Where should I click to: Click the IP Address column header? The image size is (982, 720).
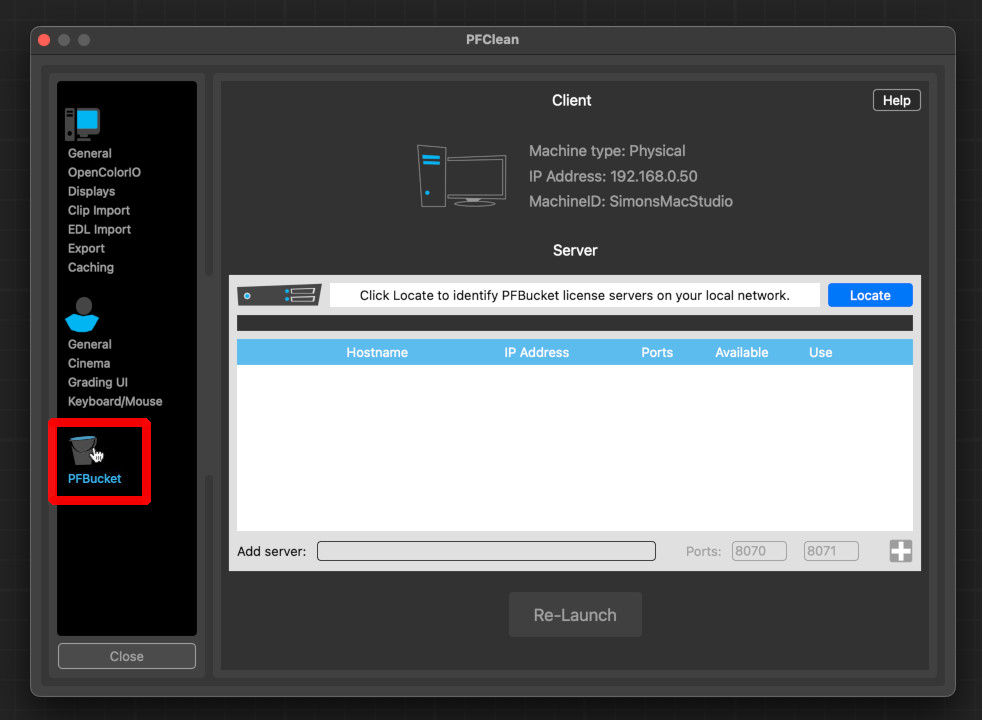[537, 352]
